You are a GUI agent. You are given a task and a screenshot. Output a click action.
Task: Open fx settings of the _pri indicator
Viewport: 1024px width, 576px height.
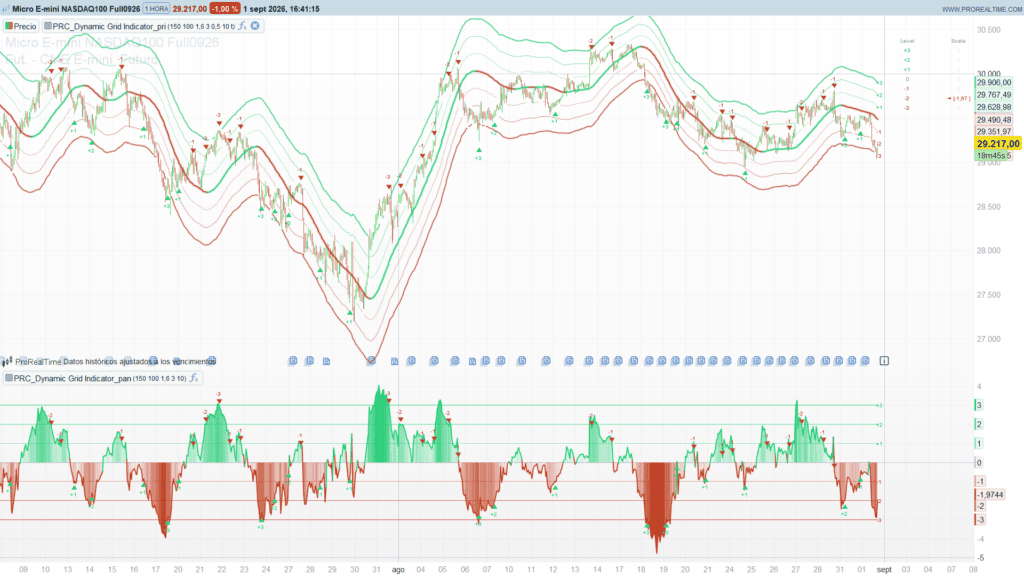click(x=242, y=26)
